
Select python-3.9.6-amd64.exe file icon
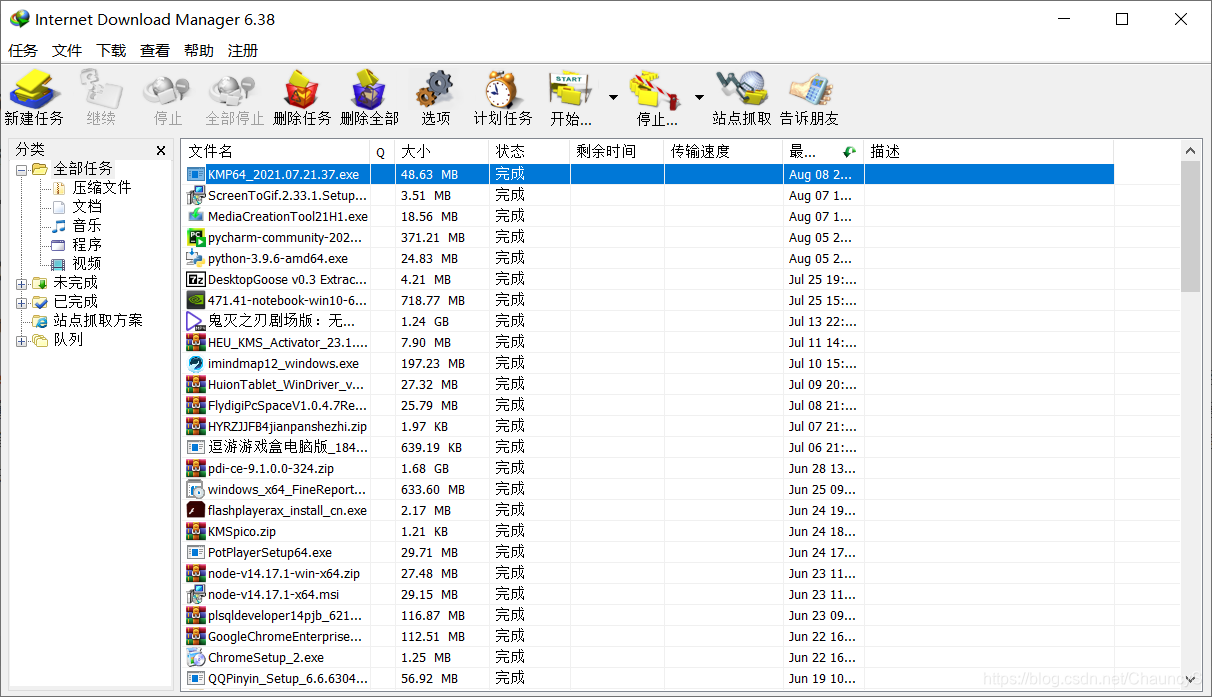coord(195,258)
